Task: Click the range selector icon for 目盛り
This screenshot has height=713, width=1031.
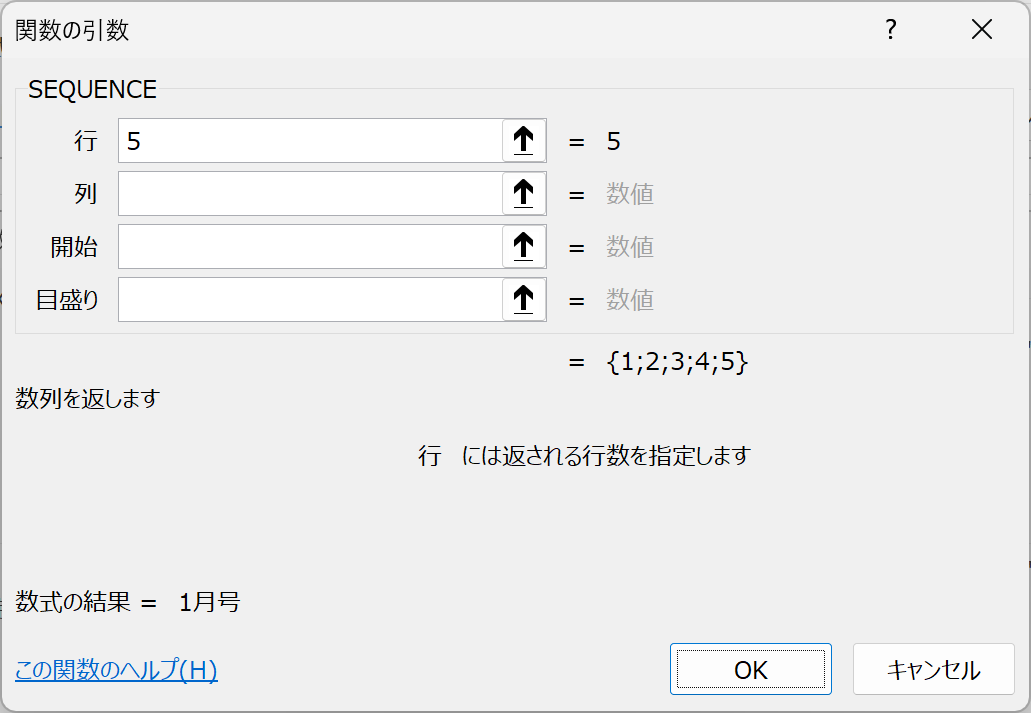Action: [524, 300]
